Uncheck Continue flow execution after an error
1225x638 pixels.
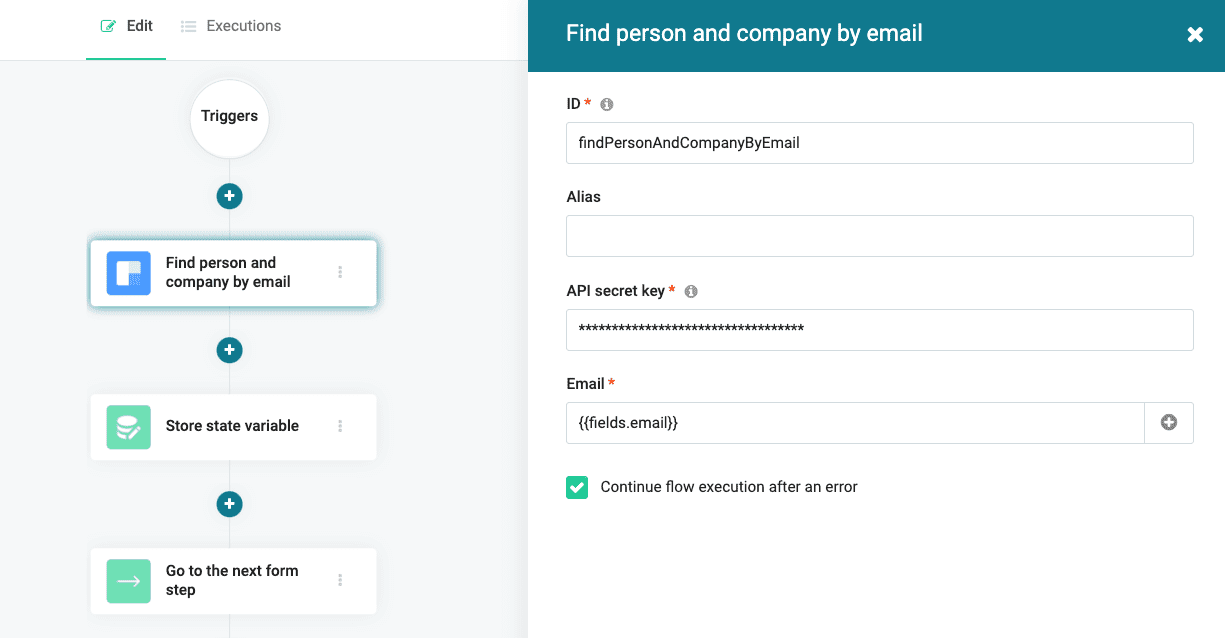577,487
